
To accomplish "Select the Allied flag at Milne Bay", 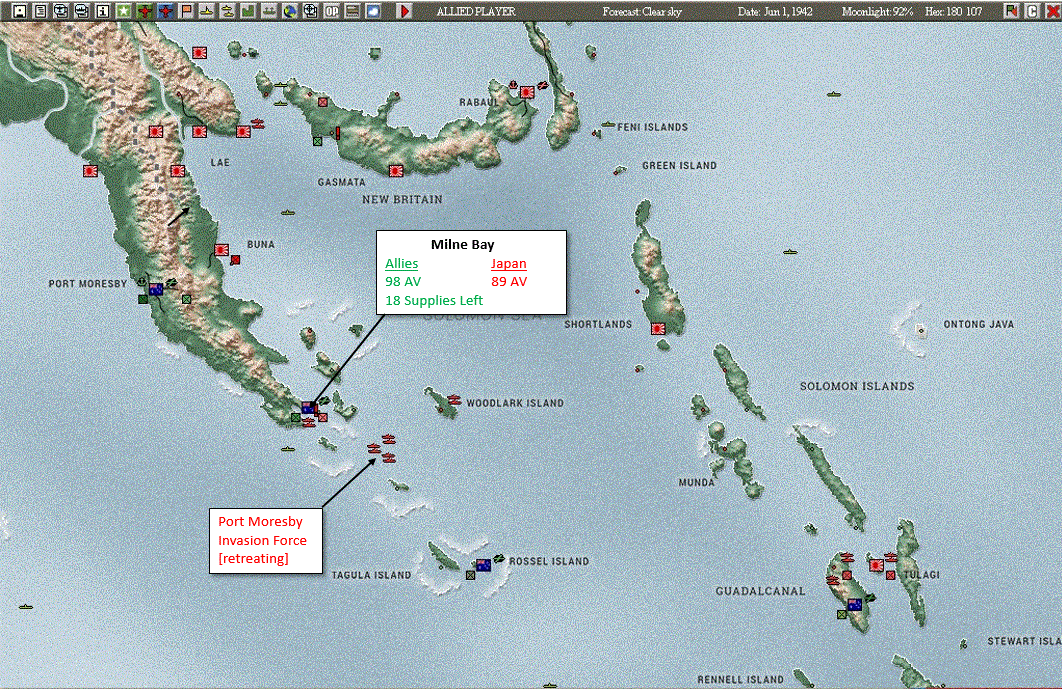I will click(x=309, y=407).
